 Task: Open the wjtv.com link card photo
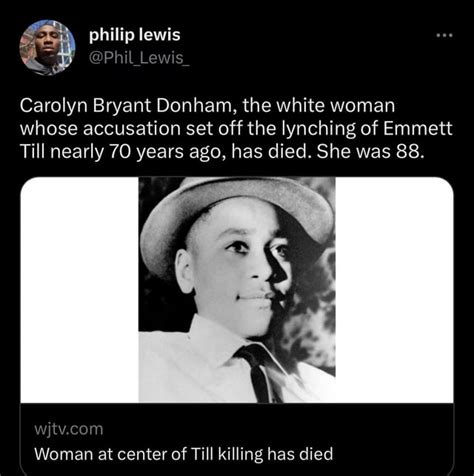237,289
